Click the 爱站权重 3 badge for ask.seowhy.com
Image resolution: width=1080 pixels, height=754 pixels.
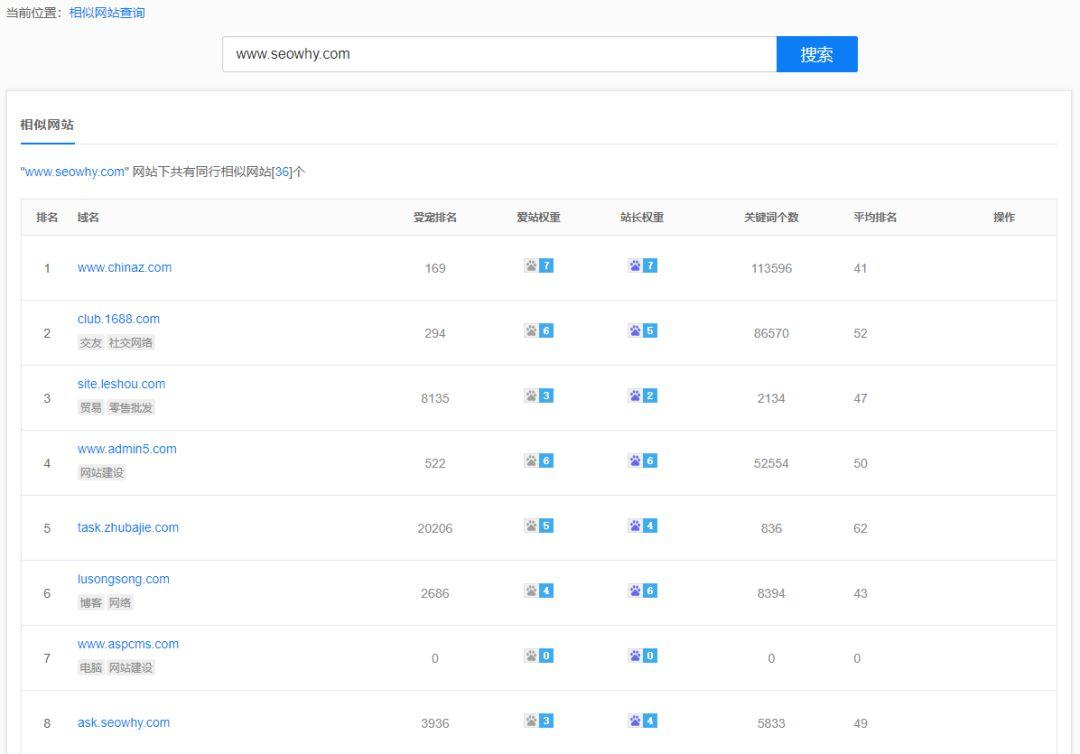click(x=539, y=721)
